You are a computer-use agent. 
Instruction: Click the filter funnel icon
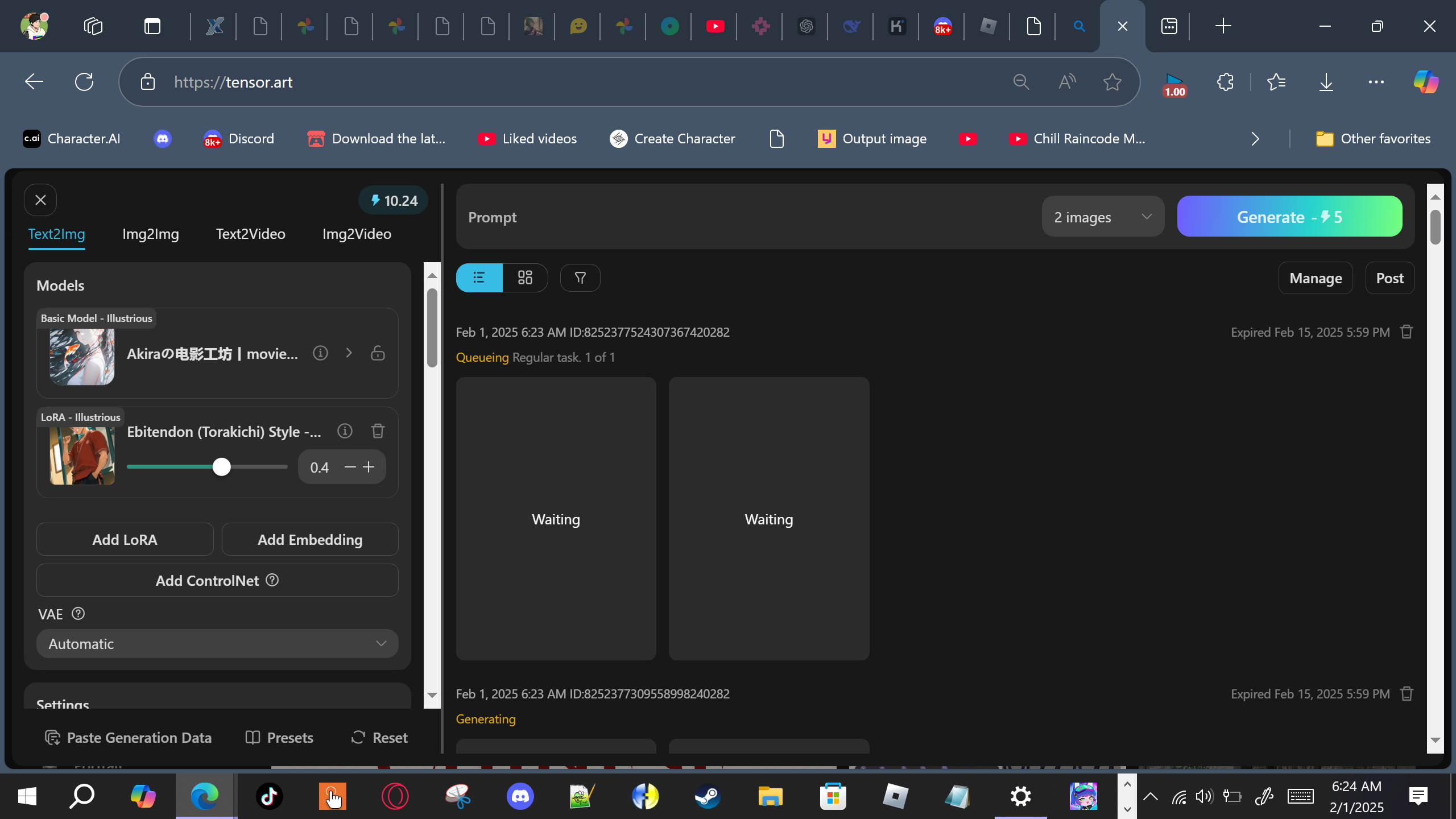[x=580, y=278]
